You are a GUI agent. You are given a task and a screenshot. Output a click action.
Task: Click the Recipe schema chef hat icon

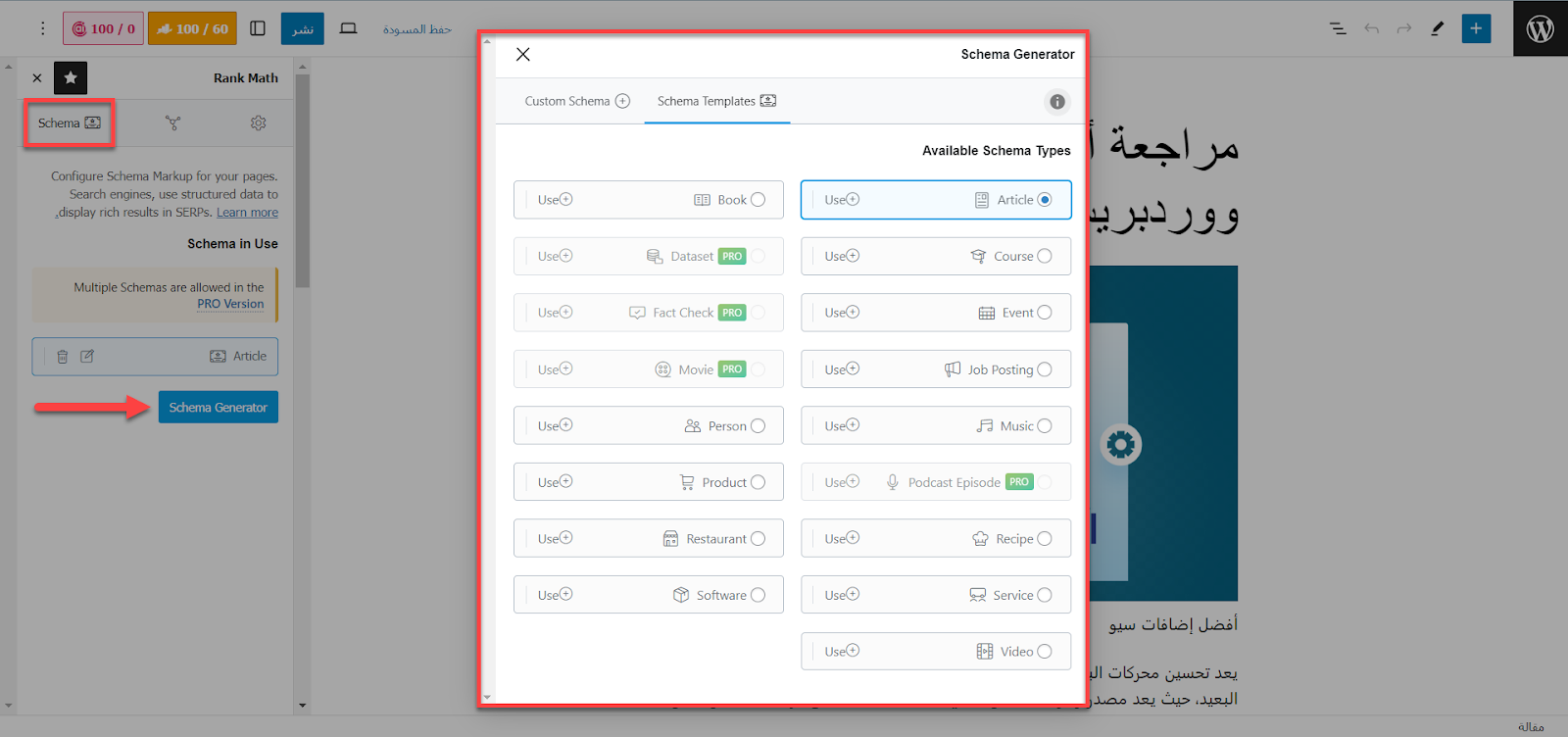tap(980, 538)
